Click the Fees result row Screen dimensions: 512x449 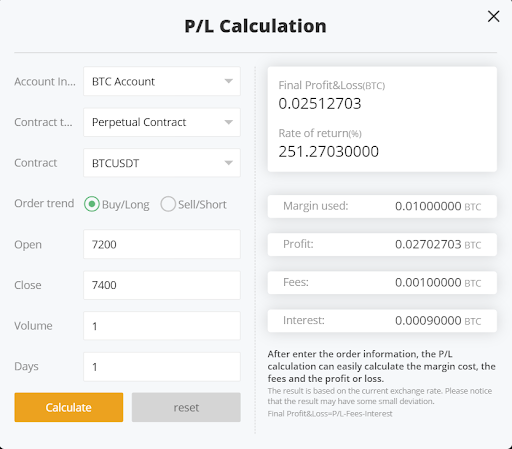[382, 283]
